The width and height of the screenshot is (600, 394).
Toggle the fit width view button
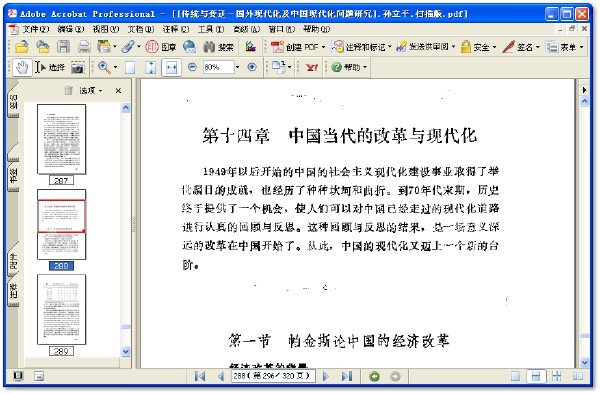pyautogui.click(x=171, y=68)
